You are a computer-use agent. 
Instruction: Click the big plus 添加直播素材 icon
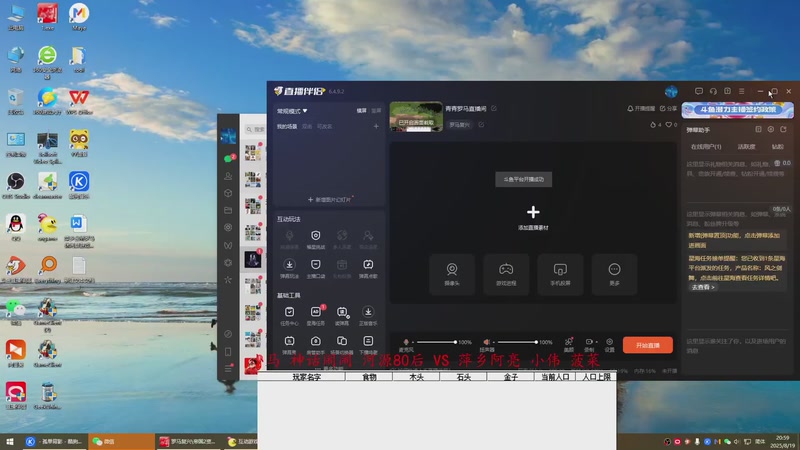[533, 212]
